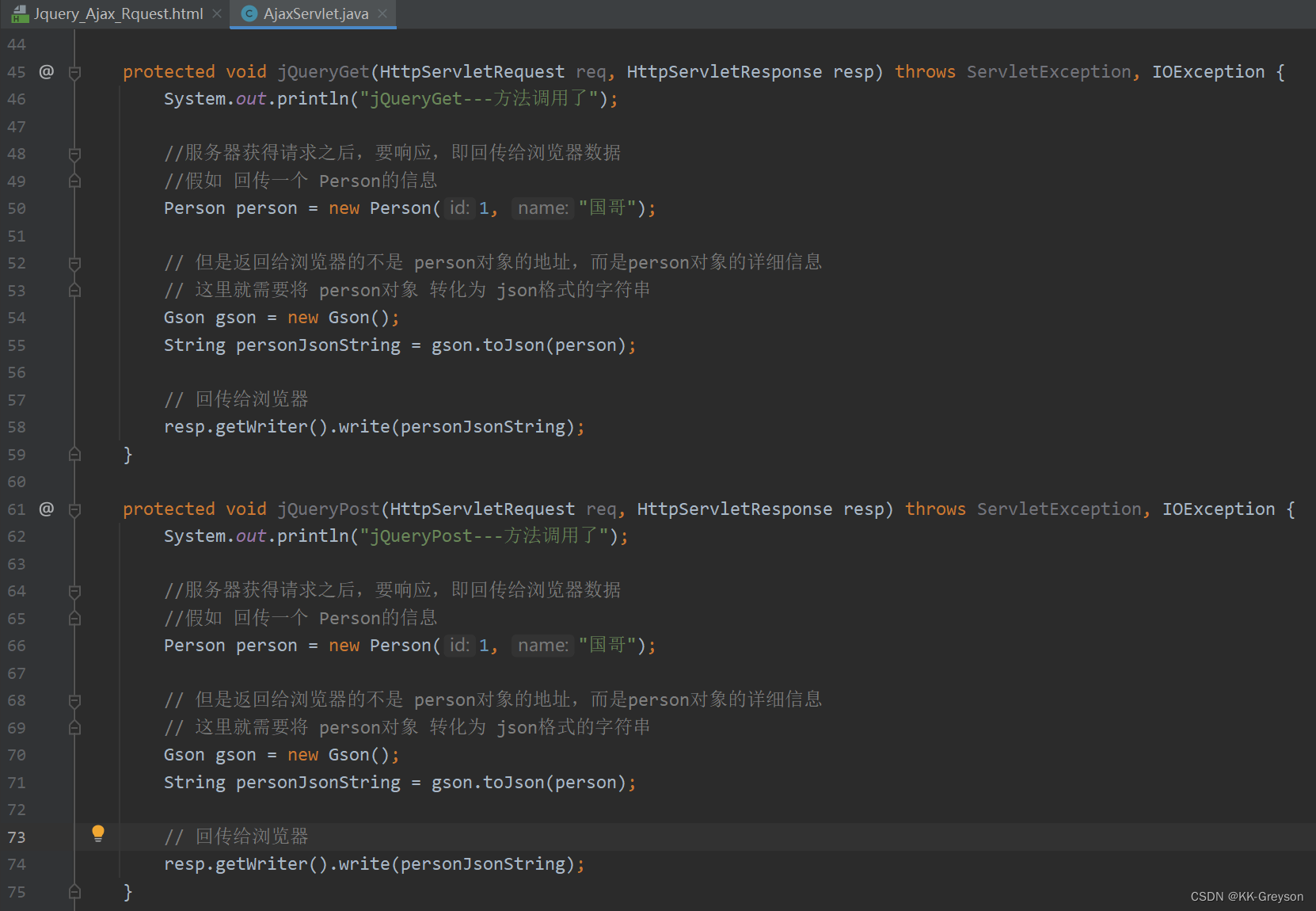This screenshot has height=911, width=1316.
Task: Click line number 44 in the gutter
Action: coord(17,44)
